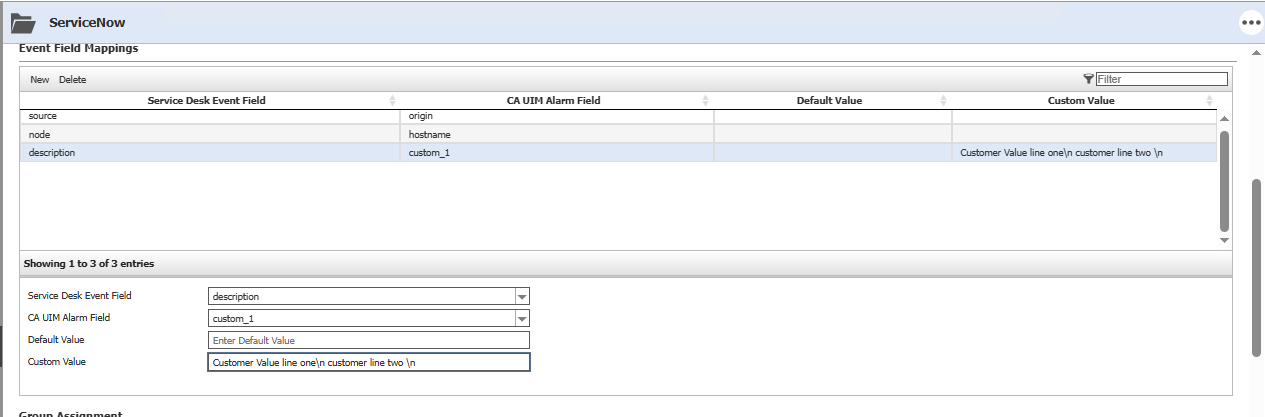The width and height of the screenshot is (1265, 417).
Task: Select the source mapping row
Action: 210,117
